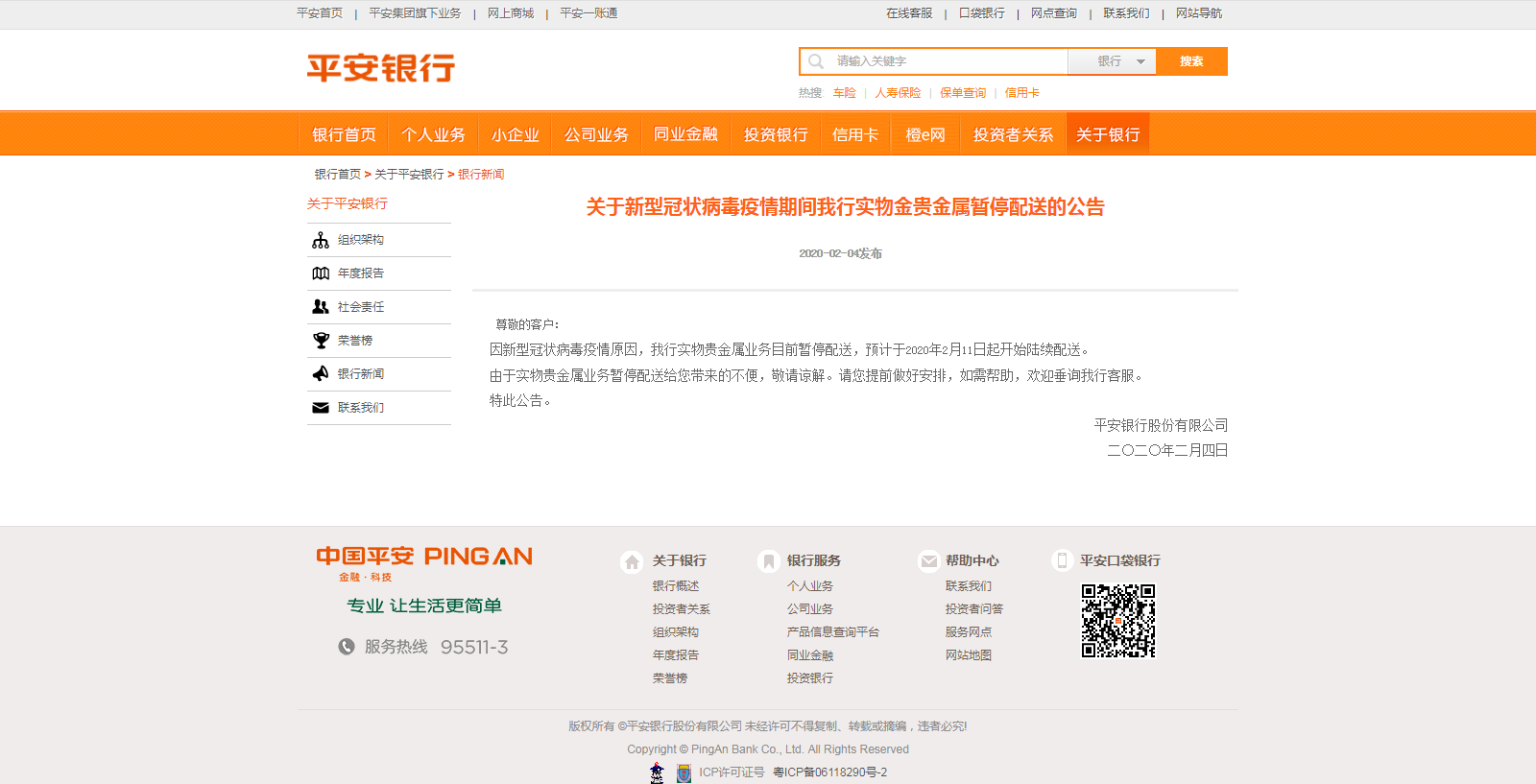Click the bookmark icon beside 银行服务
This screenshot has width=1536, height=784.
767,561
